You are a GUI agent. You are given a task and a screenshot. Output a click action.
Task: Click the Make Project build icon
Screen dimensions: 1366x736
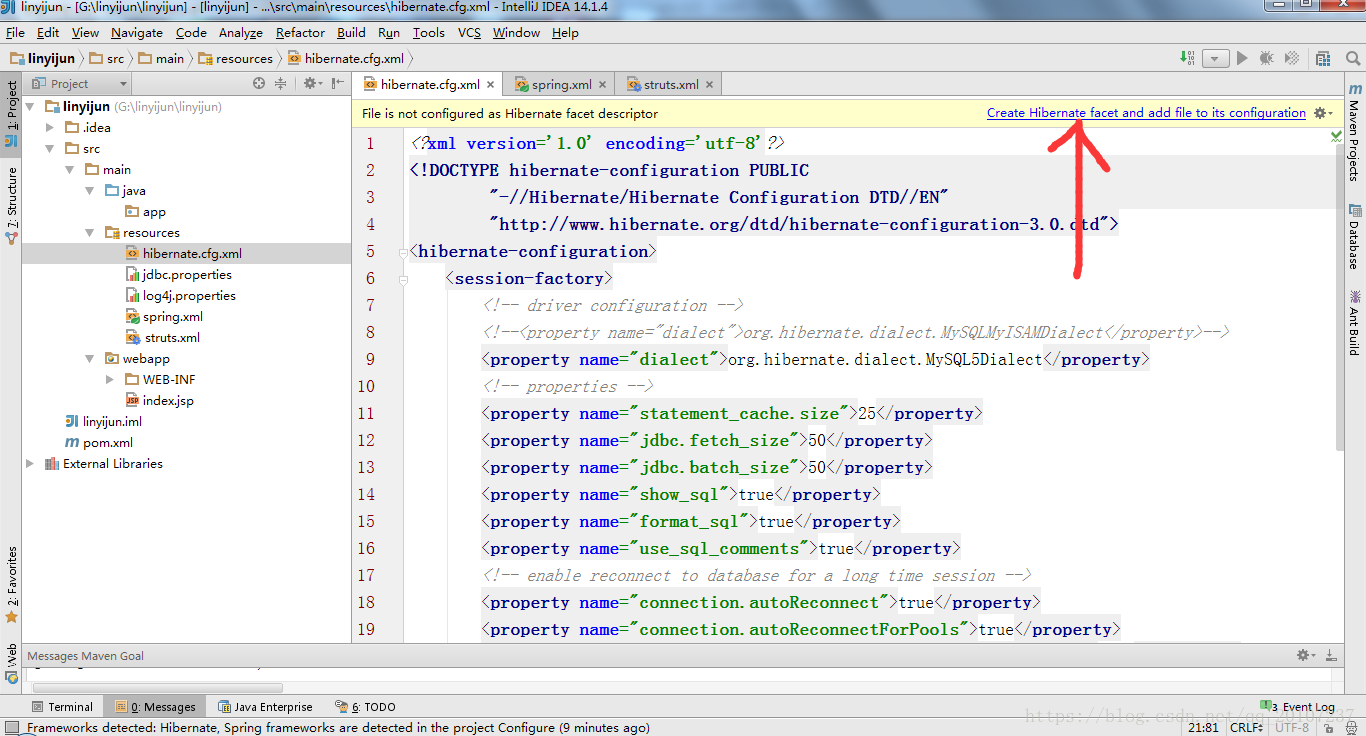point(1187,58)
